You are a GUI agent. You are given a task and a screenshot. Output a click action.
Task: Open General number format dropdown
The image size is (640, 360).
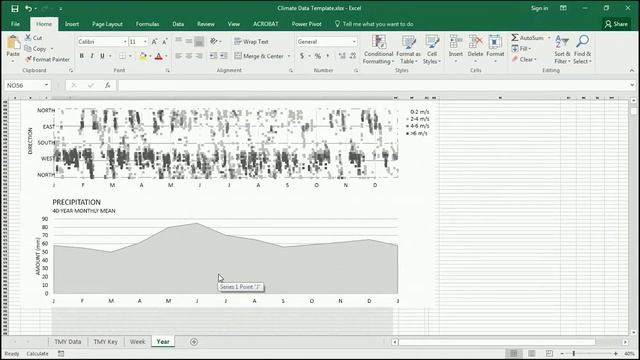pos(354,42)
